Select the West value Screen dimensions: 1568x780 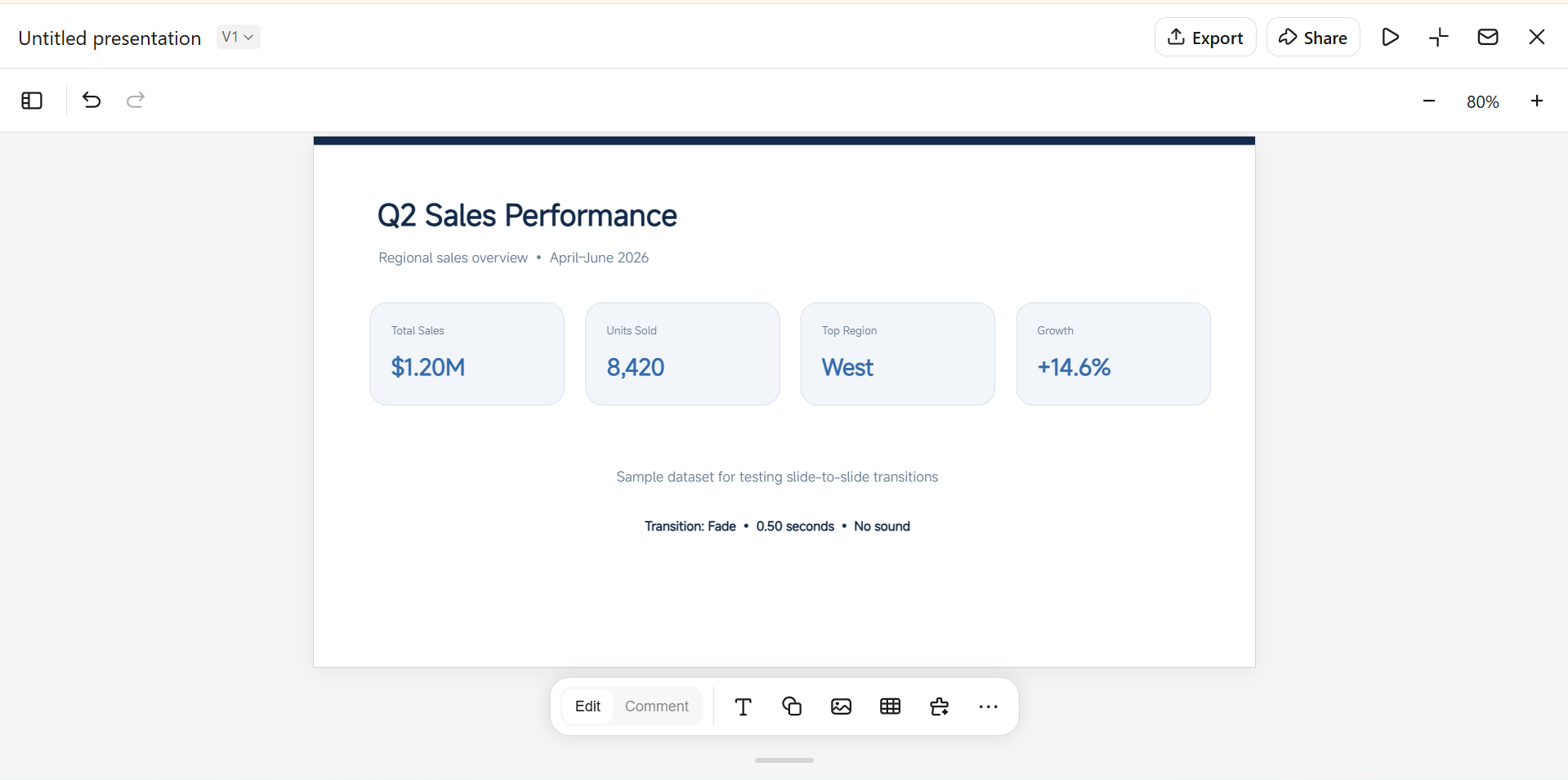(x=847, y=367)
